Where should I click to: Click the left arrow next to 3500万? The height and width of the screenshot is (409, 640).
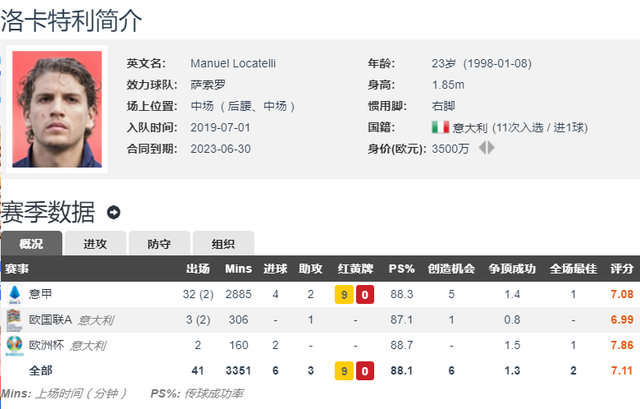[x=482, y=148]
